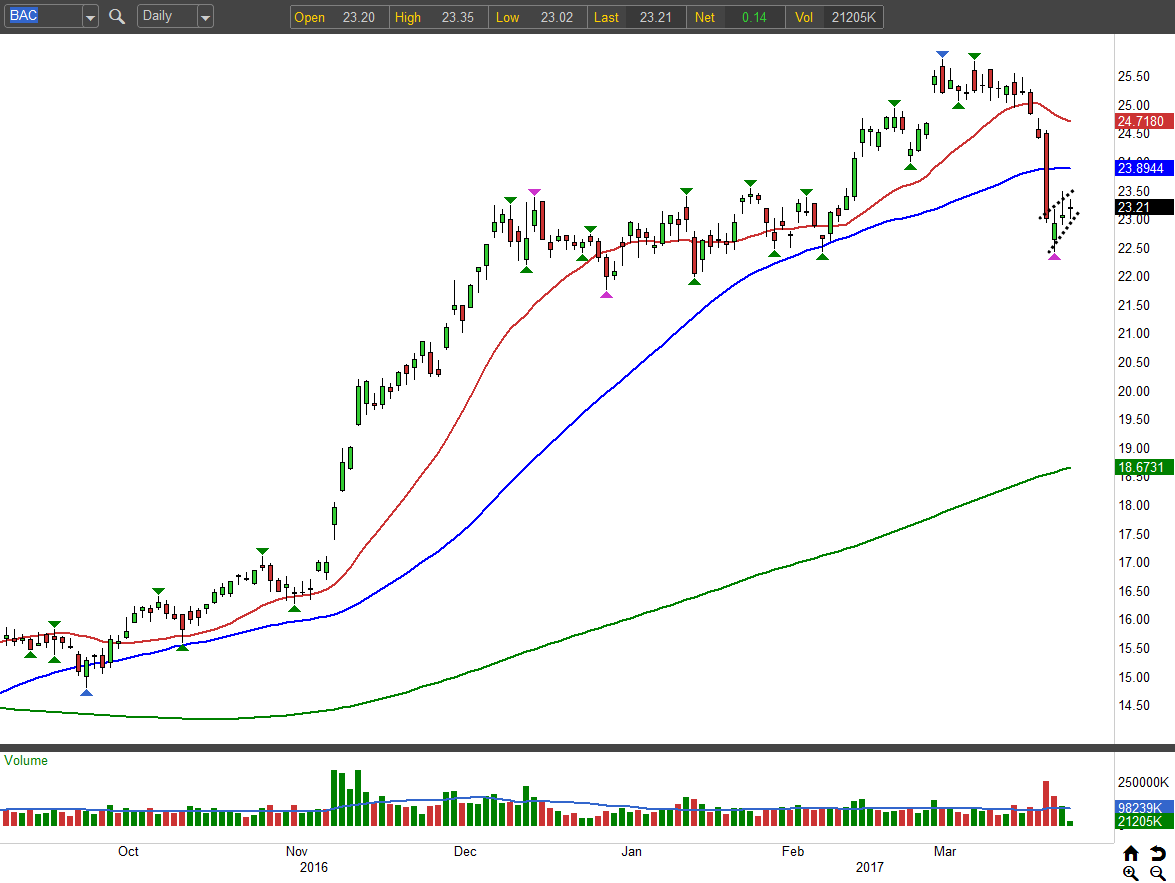1175x883 pixels.
Task: Click the black 23.21 last price label
Action: pos(1144,207)
